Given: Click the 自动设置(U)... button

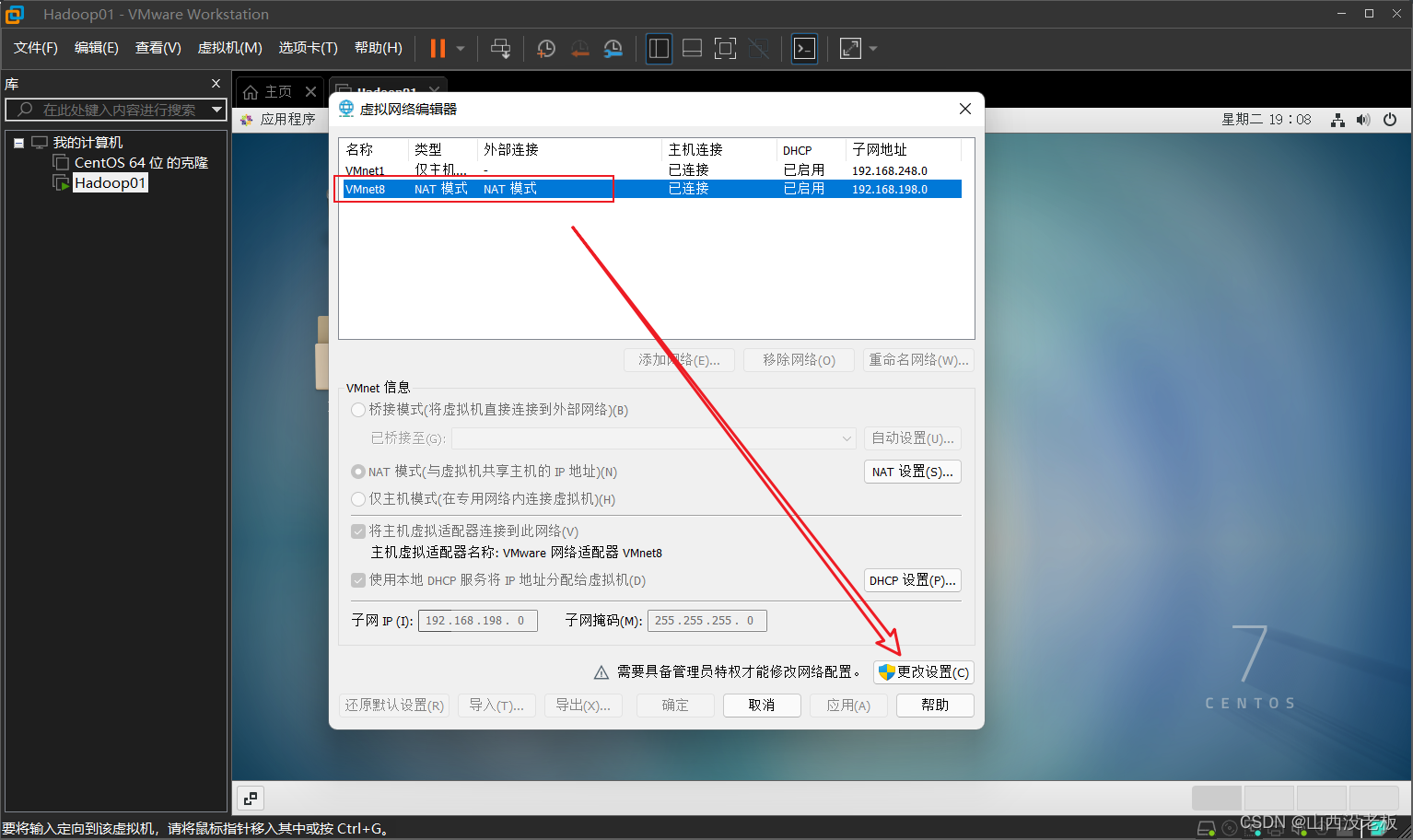Looking at the screenshot, I should (x=913, y=438).
